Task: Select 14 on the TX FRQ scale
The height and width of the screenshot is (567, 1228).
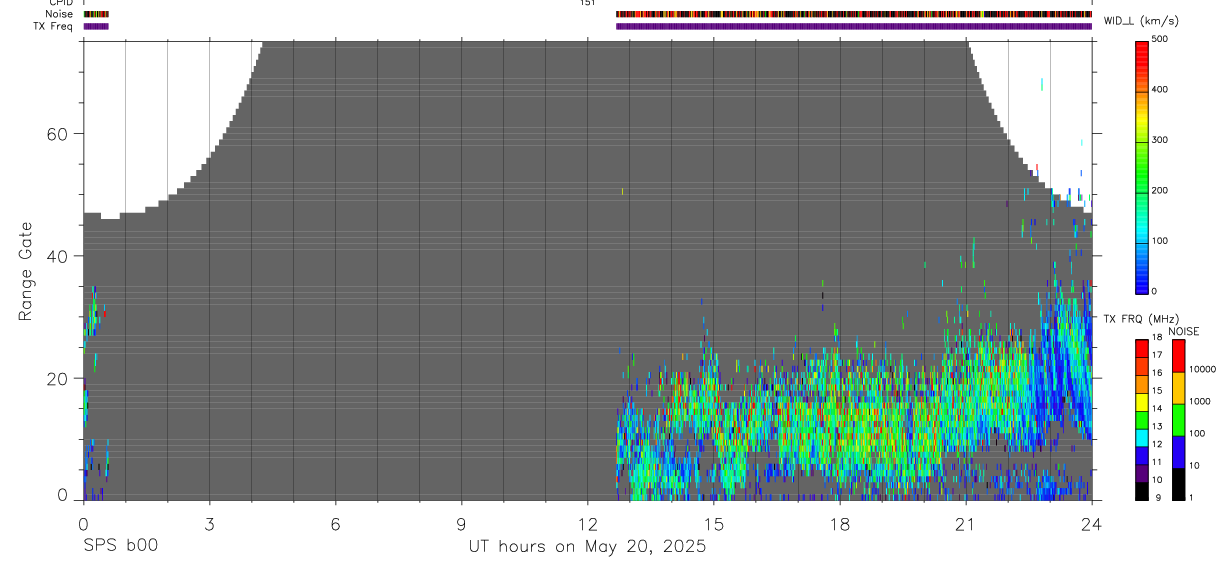Action: click(x=1157, y=409)
